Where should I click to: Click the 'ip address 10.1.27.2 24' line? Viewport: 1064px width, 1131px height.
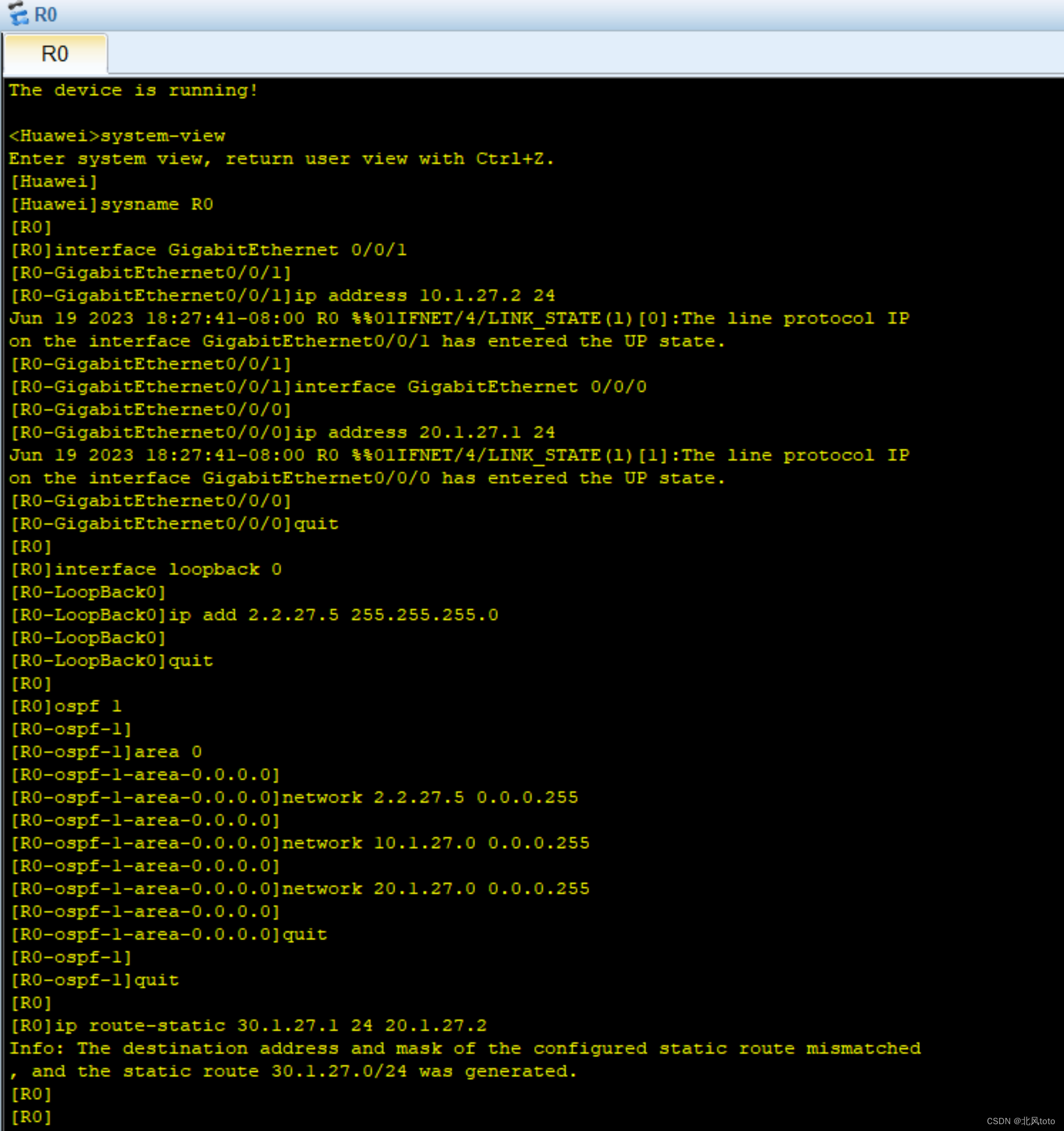point(282,295)
